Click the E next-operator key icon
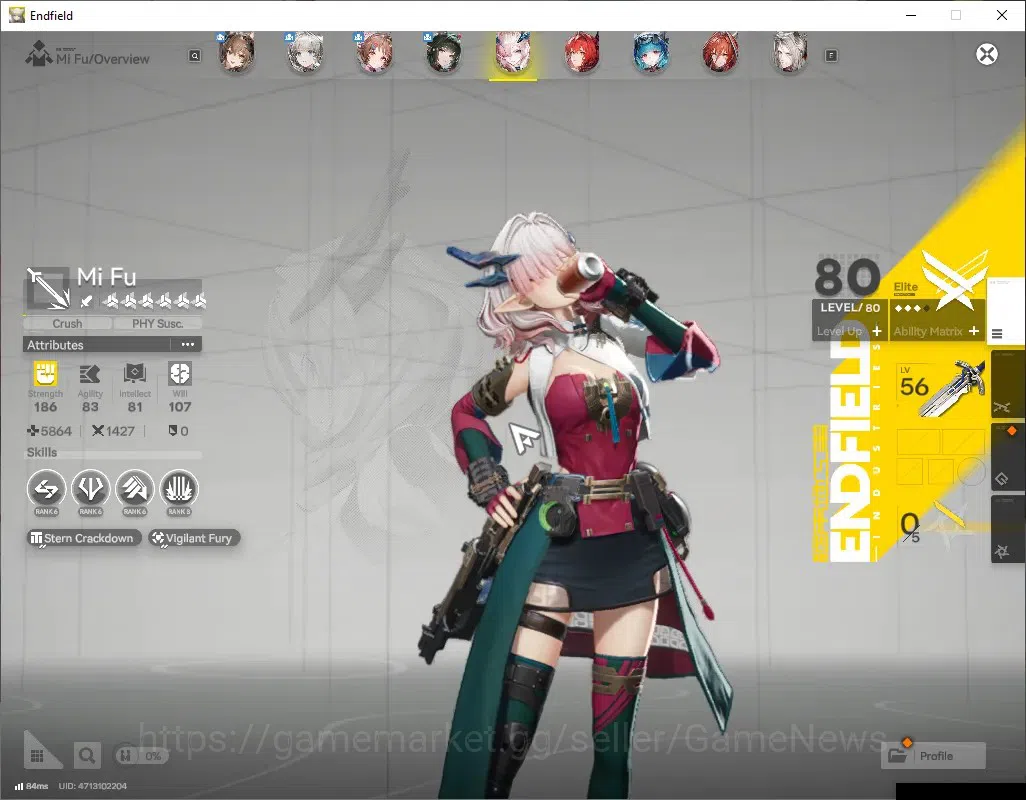This screenshot has height=800, width=1026. tap(831, 56)
